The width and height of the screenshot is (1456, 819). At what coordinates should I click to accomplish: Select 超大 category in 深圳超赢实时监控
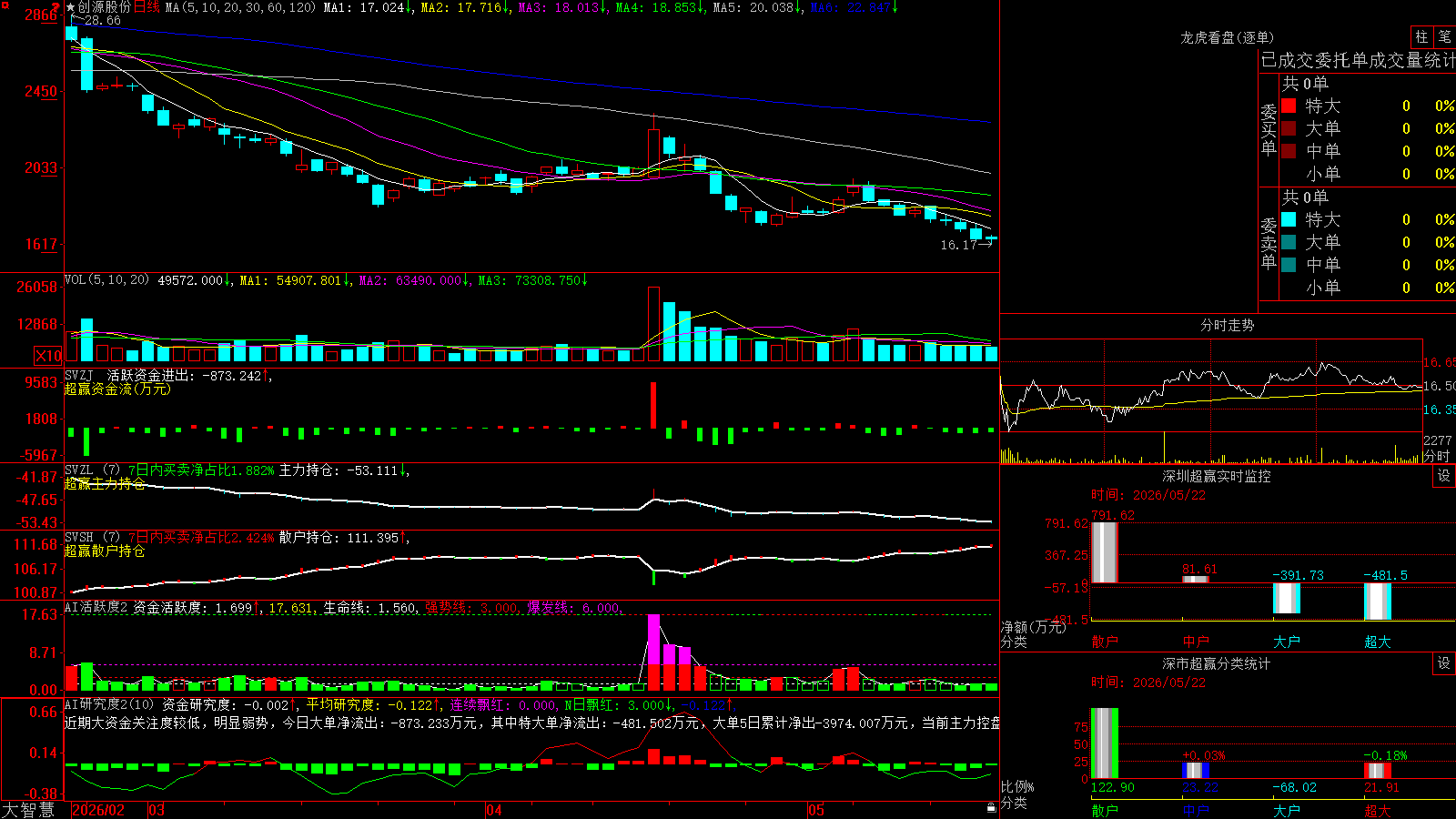[x=1378, y=642]
